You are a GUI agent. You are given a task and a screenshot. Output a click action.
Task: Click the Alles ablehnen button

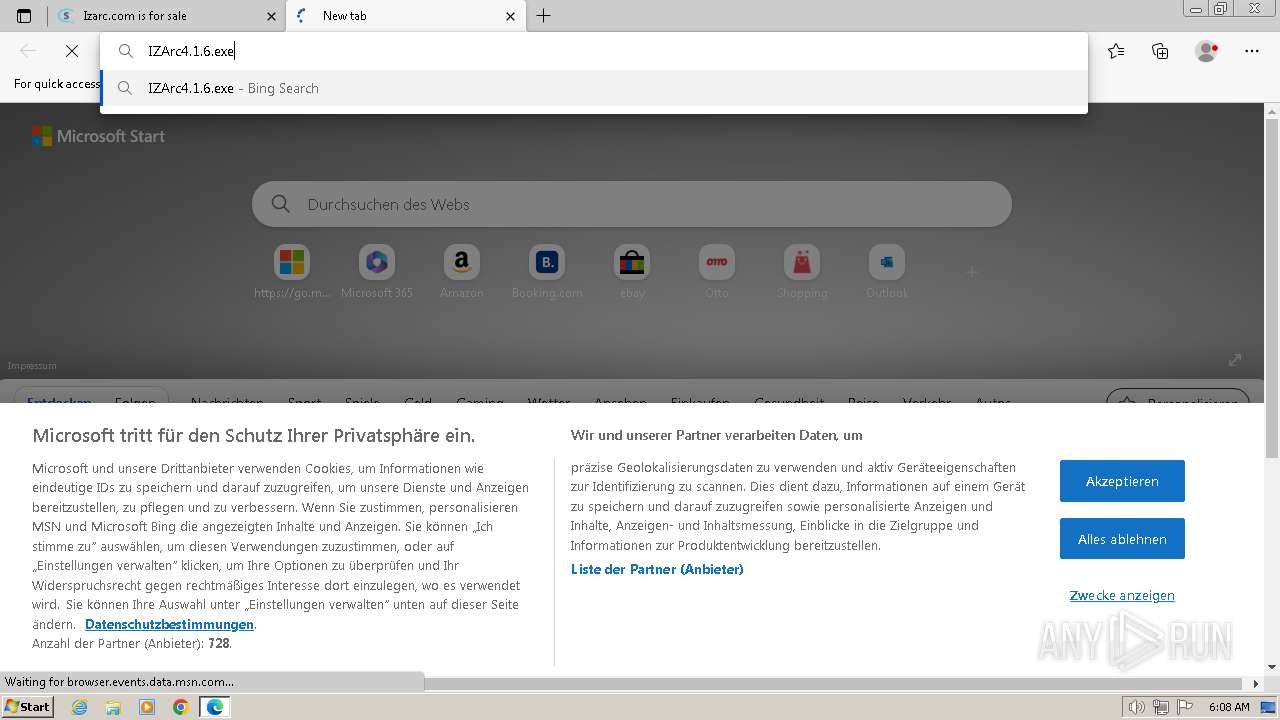[1122, 539]
